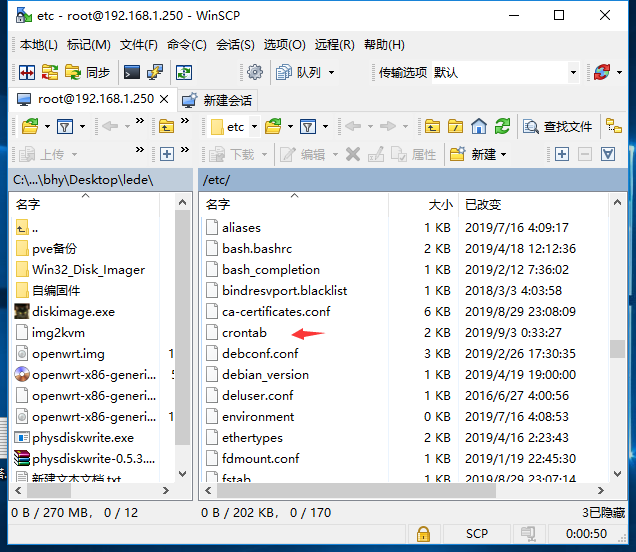Go to remote home directory icon
The image size is (636, 552).
coord(479,127)
